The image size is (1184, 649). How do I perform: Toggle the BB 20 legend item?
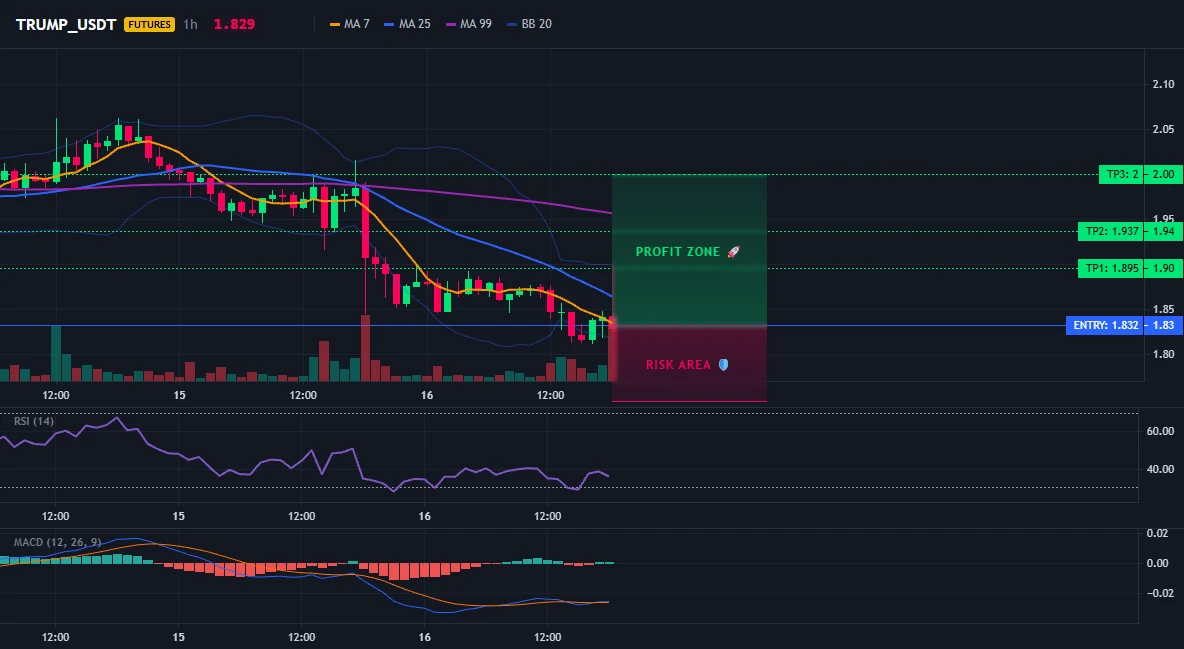point(529,24)
